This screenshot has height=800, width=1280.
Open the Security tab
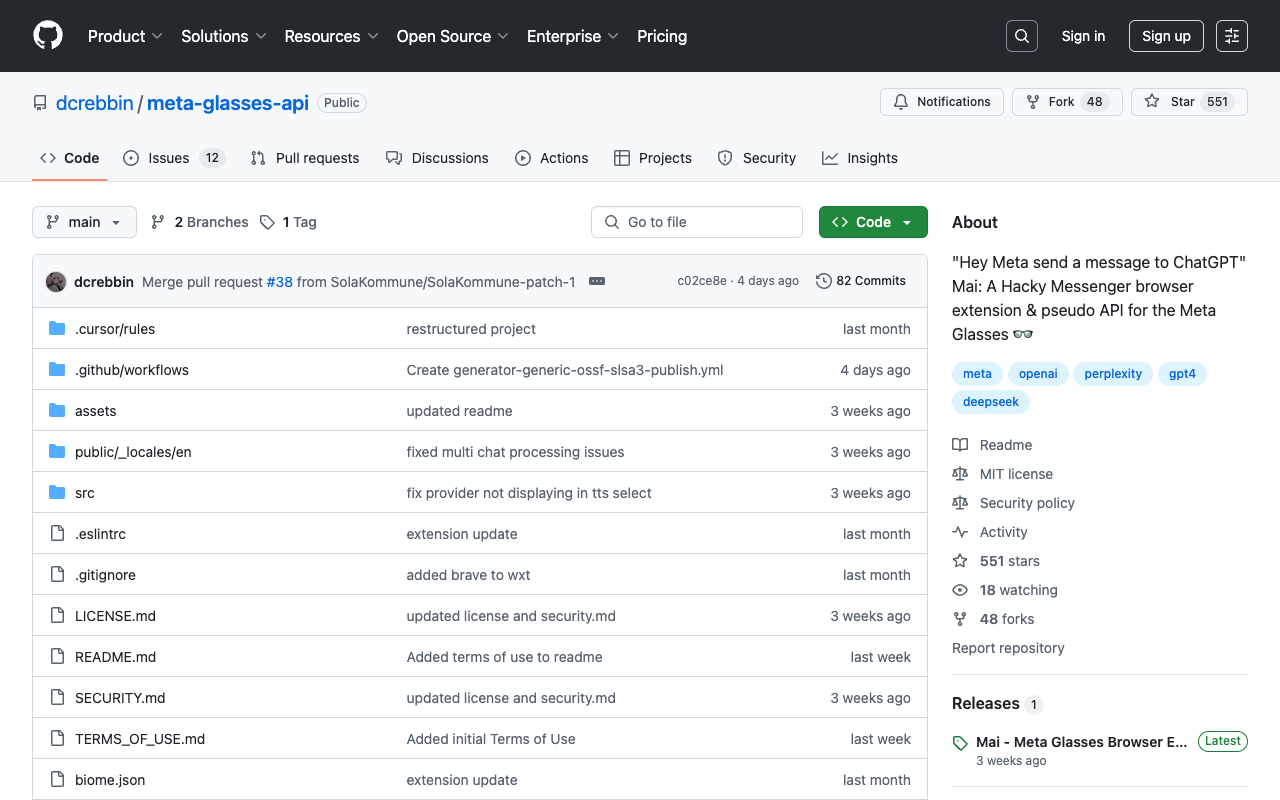pyautogui.click(x=757, y=158)
